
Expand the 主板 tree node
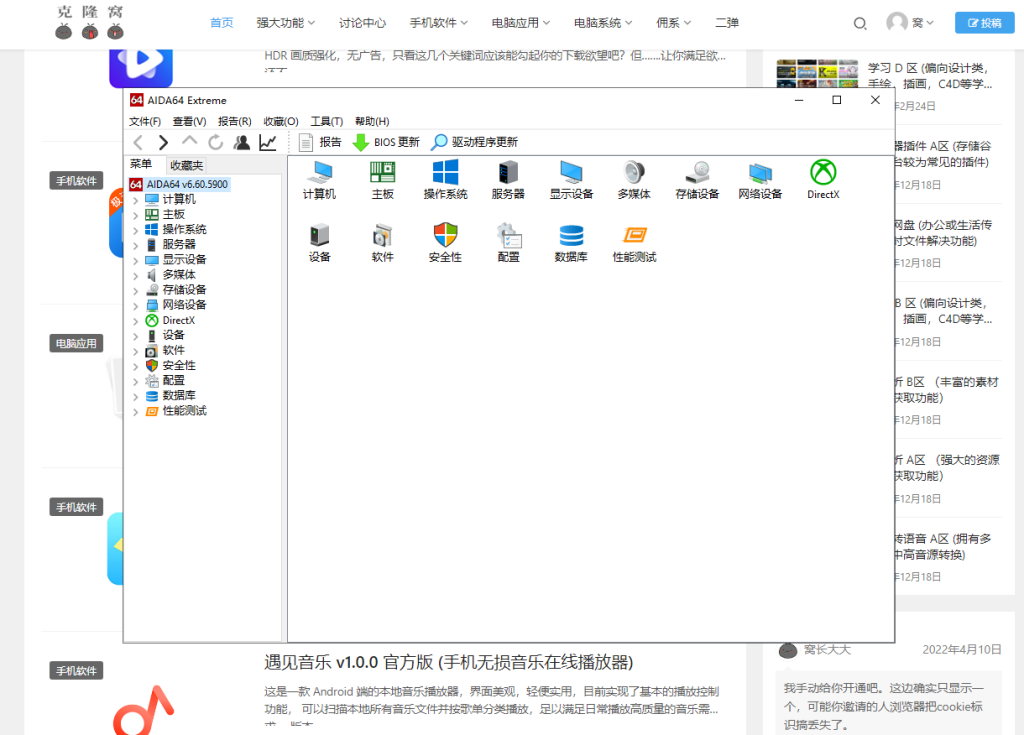tap(136, 215)
